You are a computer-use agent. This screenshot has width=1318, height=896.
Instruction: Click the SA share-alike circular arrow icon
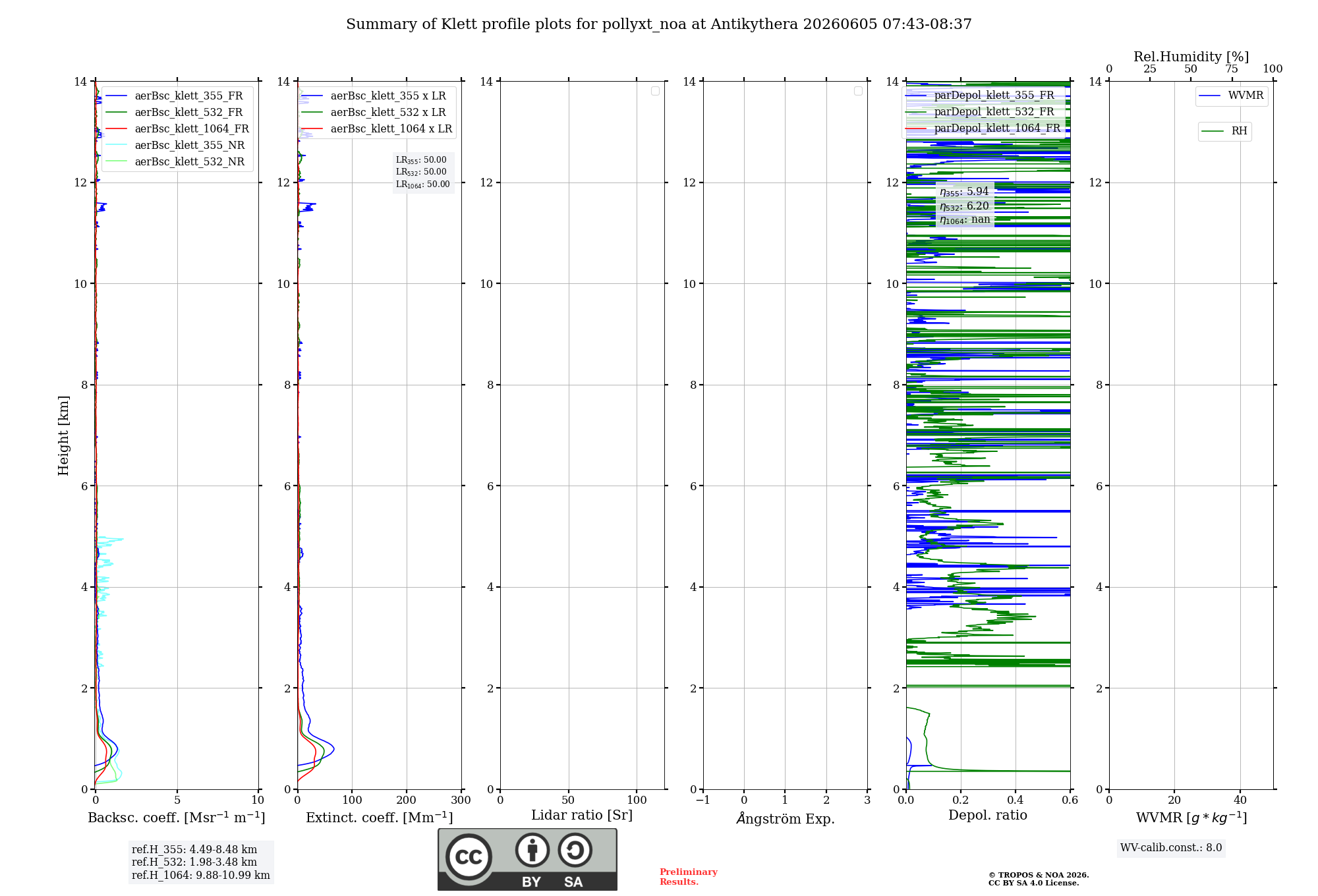point(575,850)
